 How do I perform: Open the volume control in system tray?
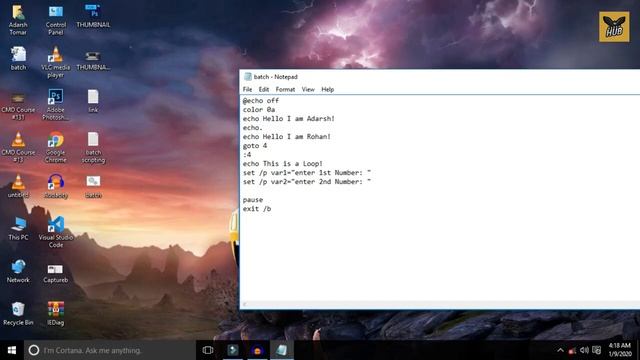(584, 350)
